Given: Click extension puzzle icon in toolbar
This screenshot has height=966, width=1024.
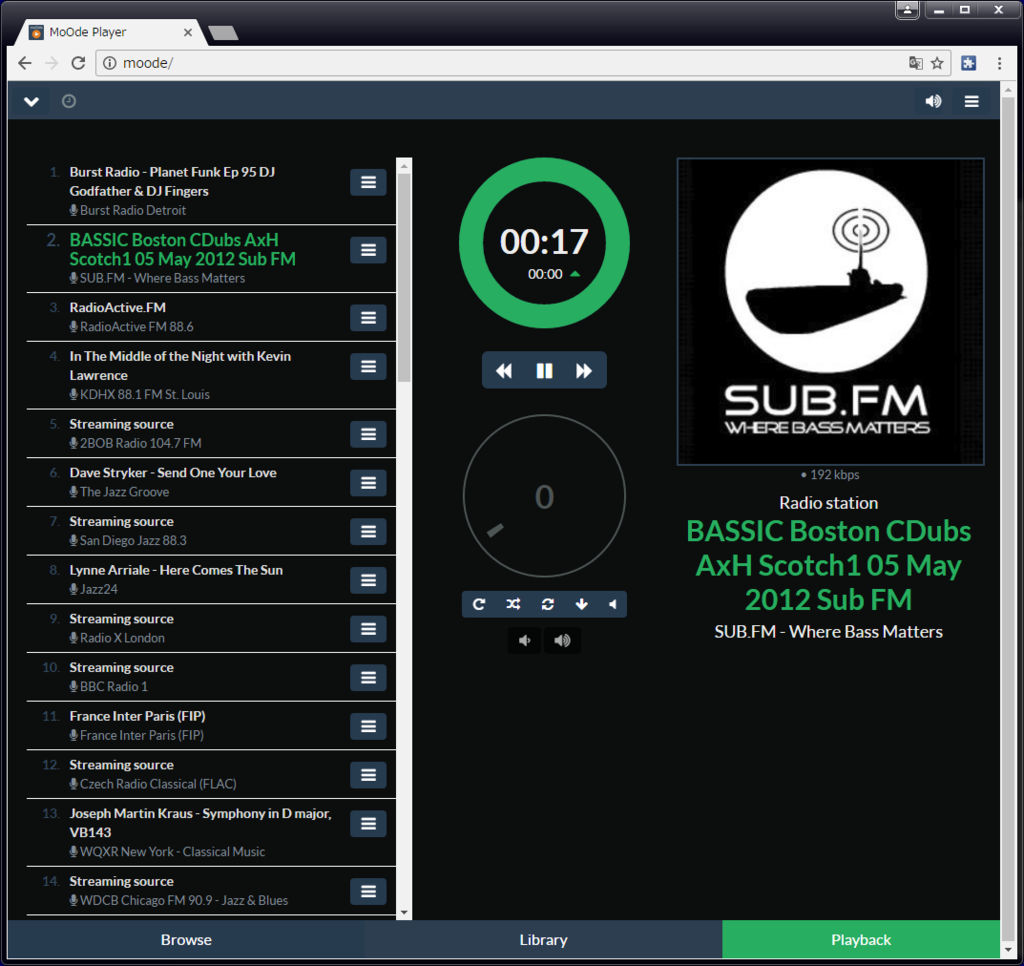Looking at the screenshot, I should pos(968,63).
